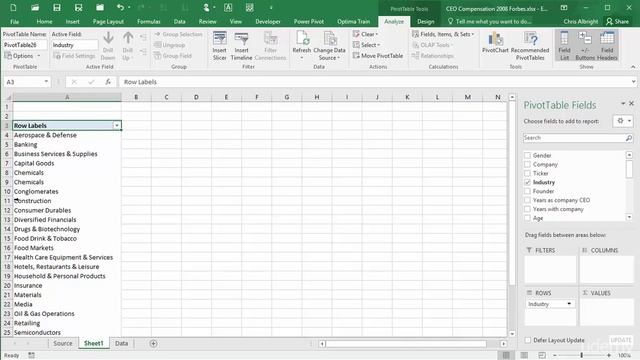The image size is (640, 360).
Task: Open the Name Box dropdown arrow
Action: pyautogui.click(x=46, y=82)
